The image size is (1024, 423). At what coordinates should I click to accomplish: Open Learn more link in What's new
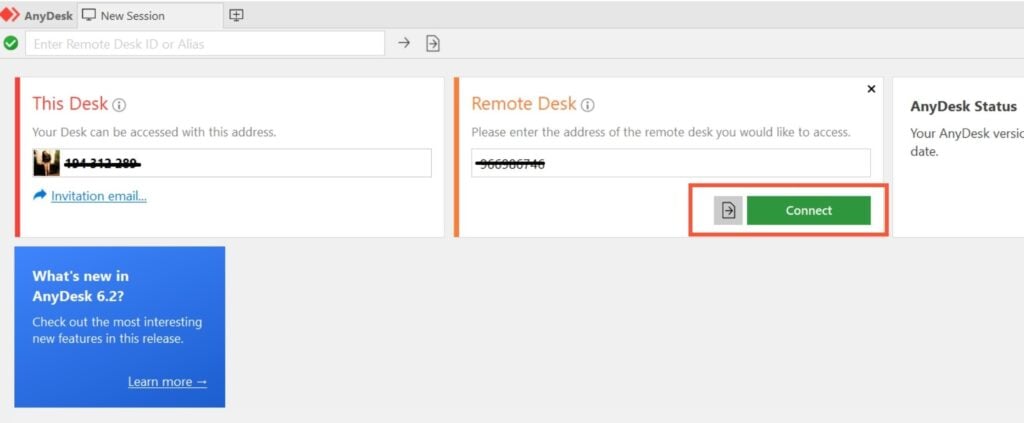(167, 382)
